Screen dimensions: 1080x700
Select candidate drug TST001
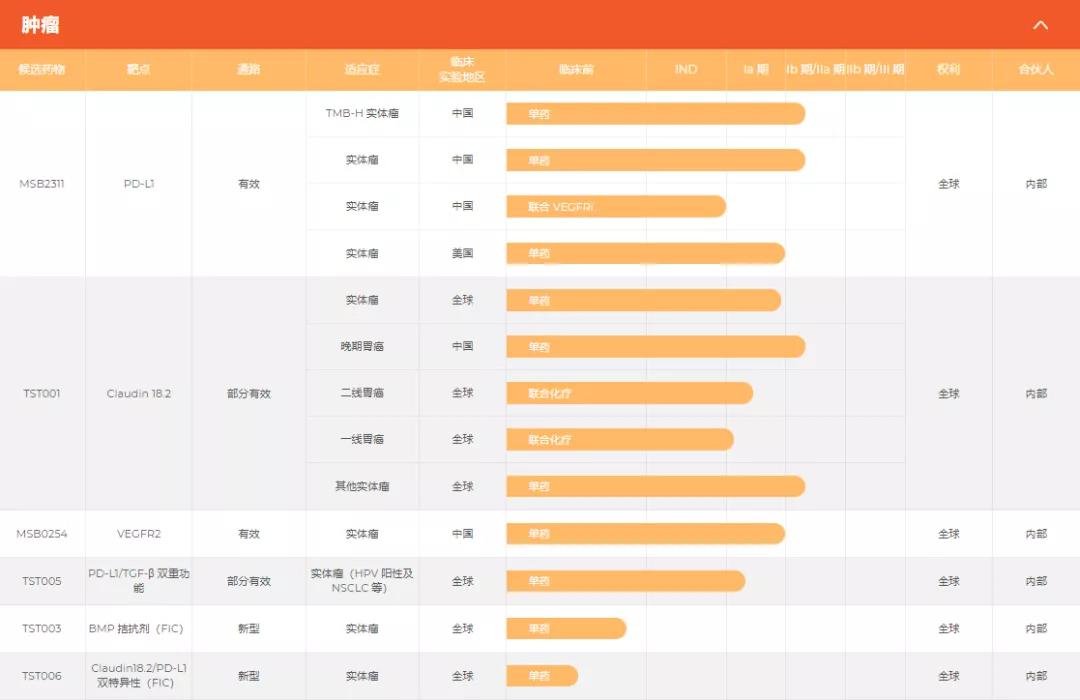point(42,393)
